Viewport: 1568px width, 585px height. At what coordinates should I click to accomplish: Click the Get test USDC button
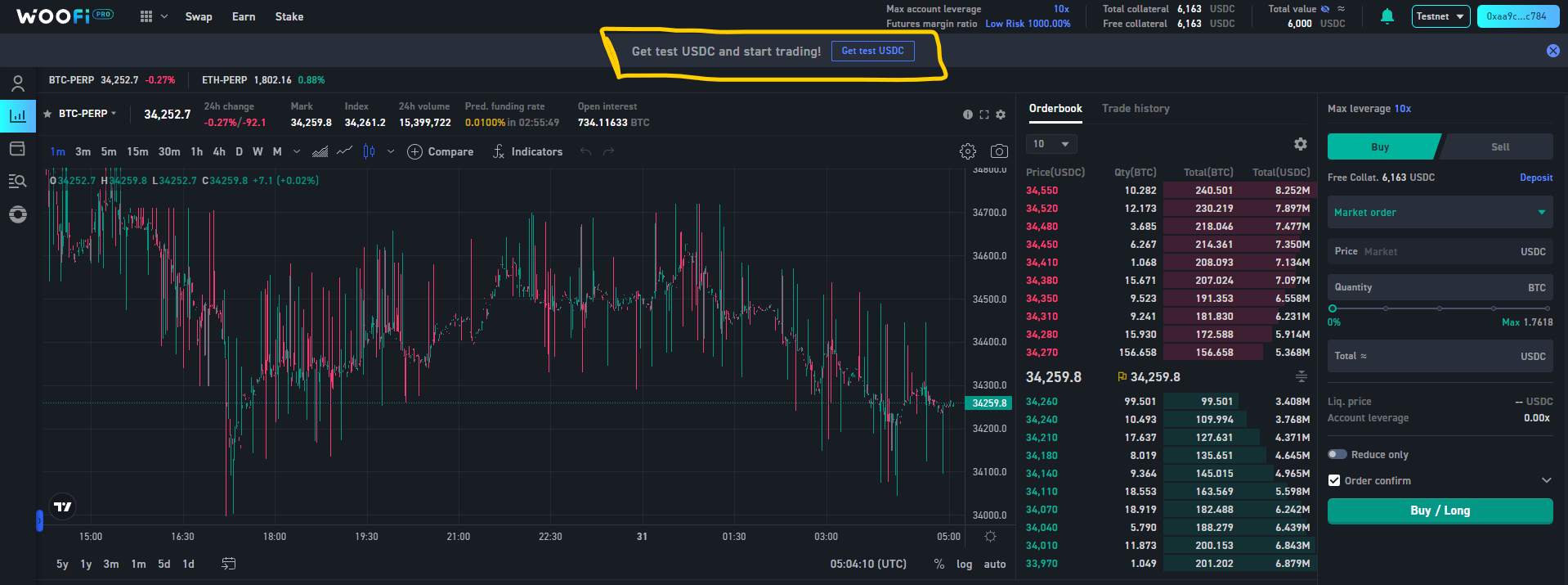872,51
